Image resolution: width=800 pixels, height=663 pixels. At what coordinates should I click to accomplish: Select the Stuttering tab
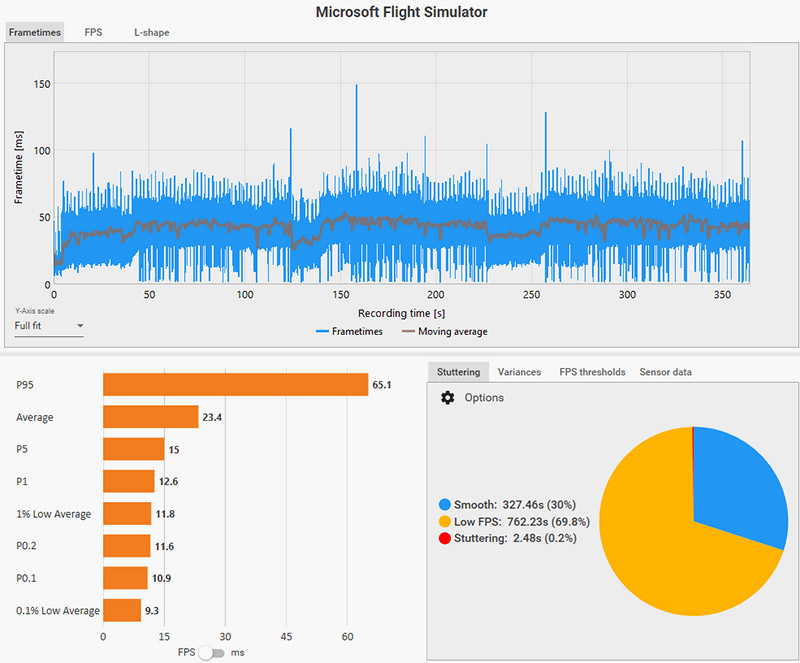click(x=458, y=372)
